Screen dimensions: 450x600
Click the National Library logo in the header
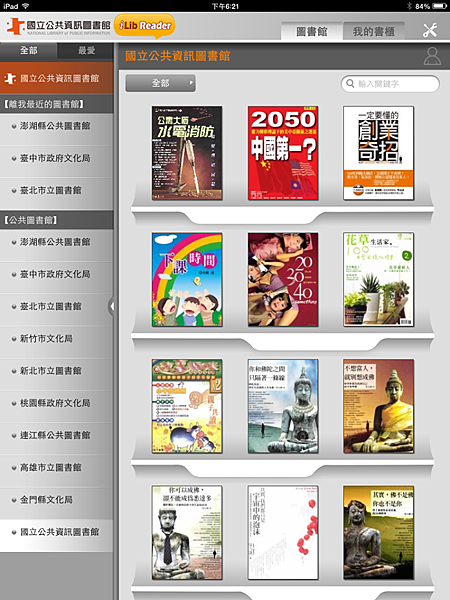58,27
